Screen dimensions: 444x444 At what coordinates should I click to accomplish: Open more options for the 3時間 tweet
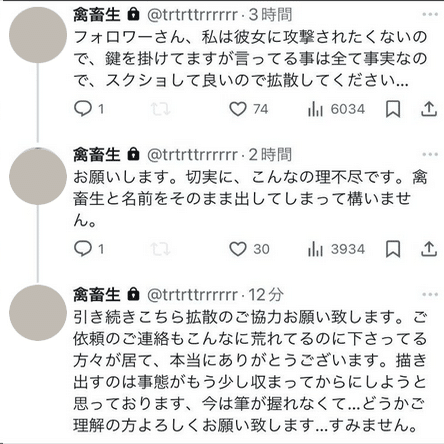point(430,14)
